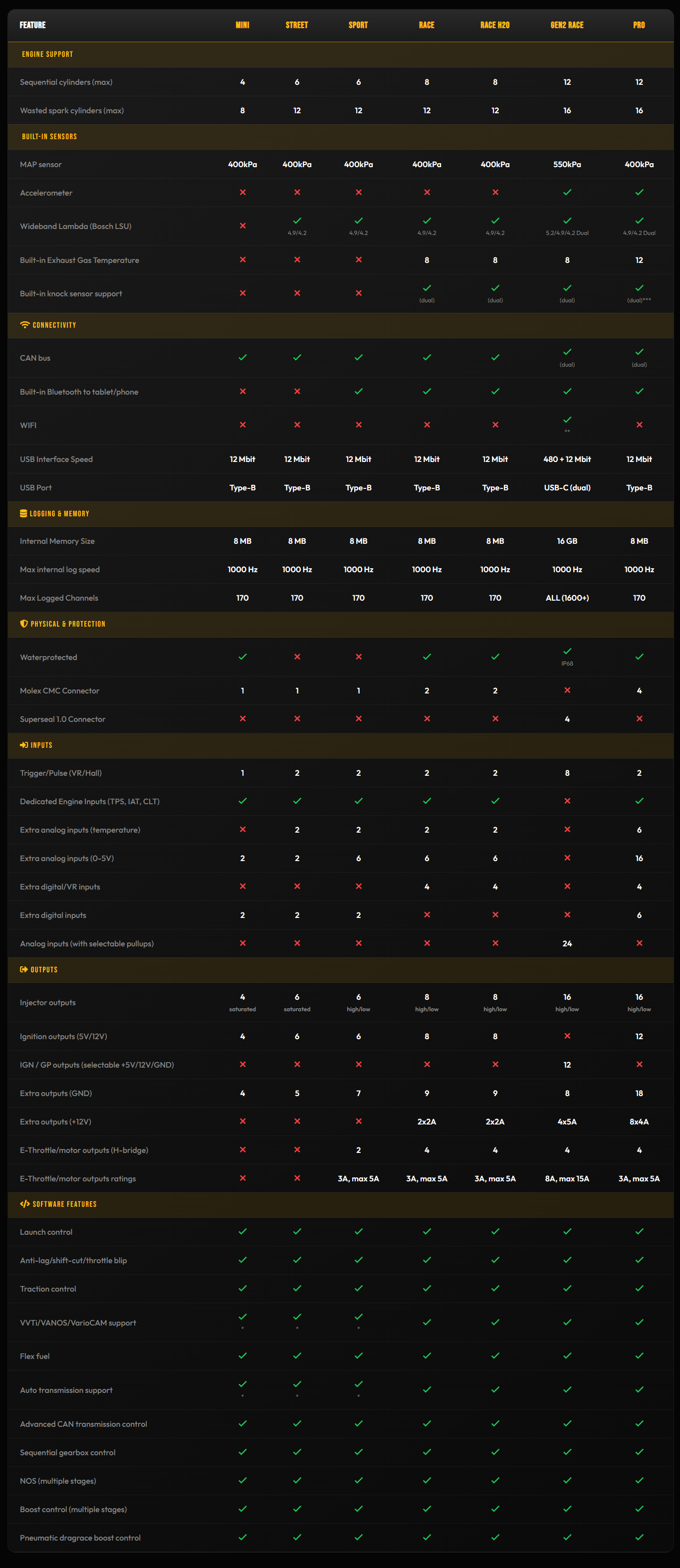Click the red X for Accelerometer under MINI
This screenshot has width=680, height=1568.
(242, 193)
